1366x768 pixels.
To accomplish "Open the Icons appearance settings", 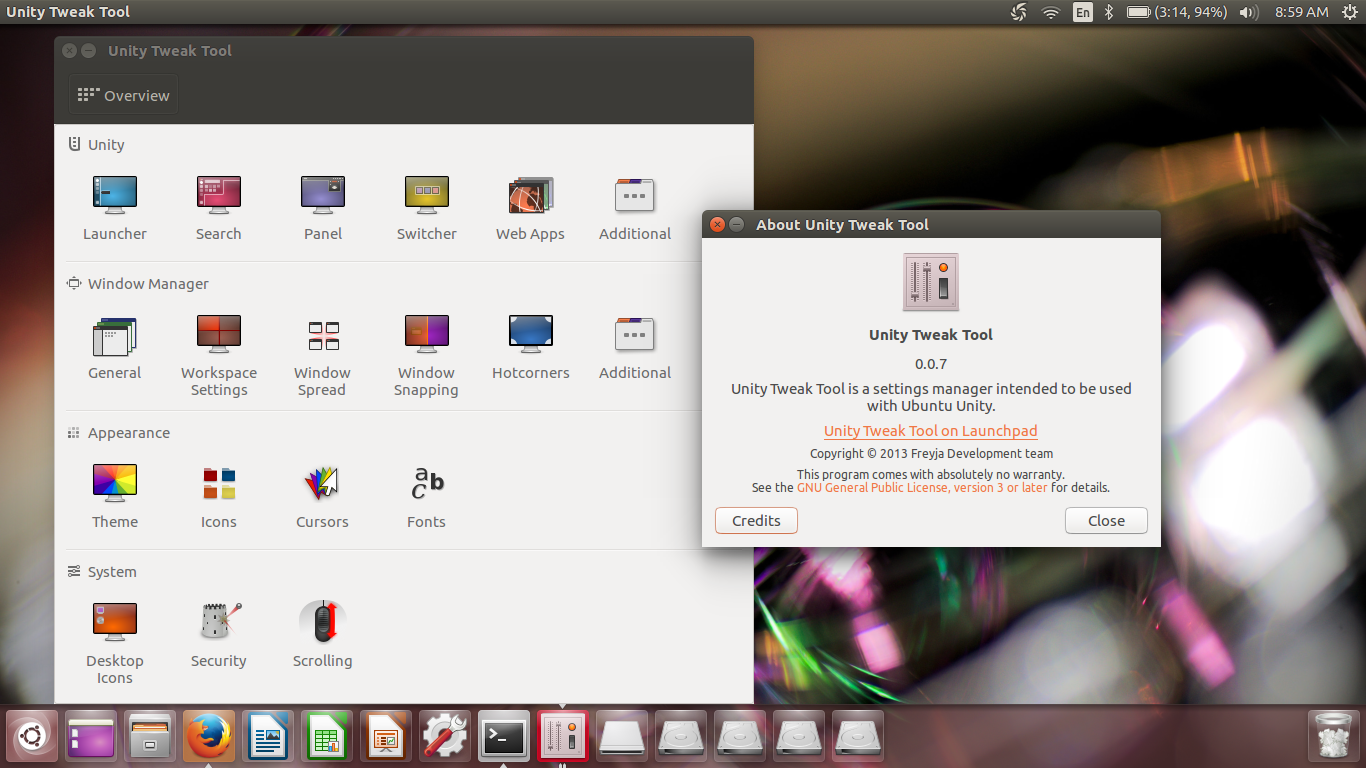I will tap(219, 496).
